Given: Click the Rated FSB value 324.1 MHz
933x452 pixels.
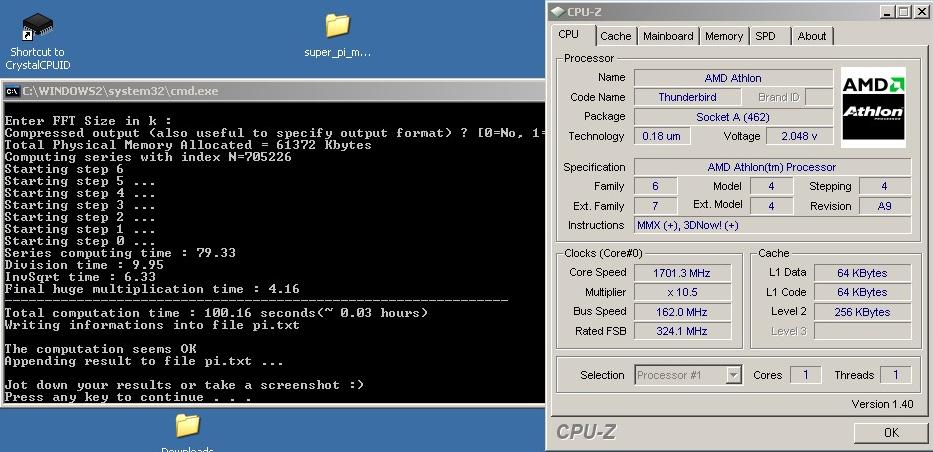Looking at the screenshot, I should (682, 331).
